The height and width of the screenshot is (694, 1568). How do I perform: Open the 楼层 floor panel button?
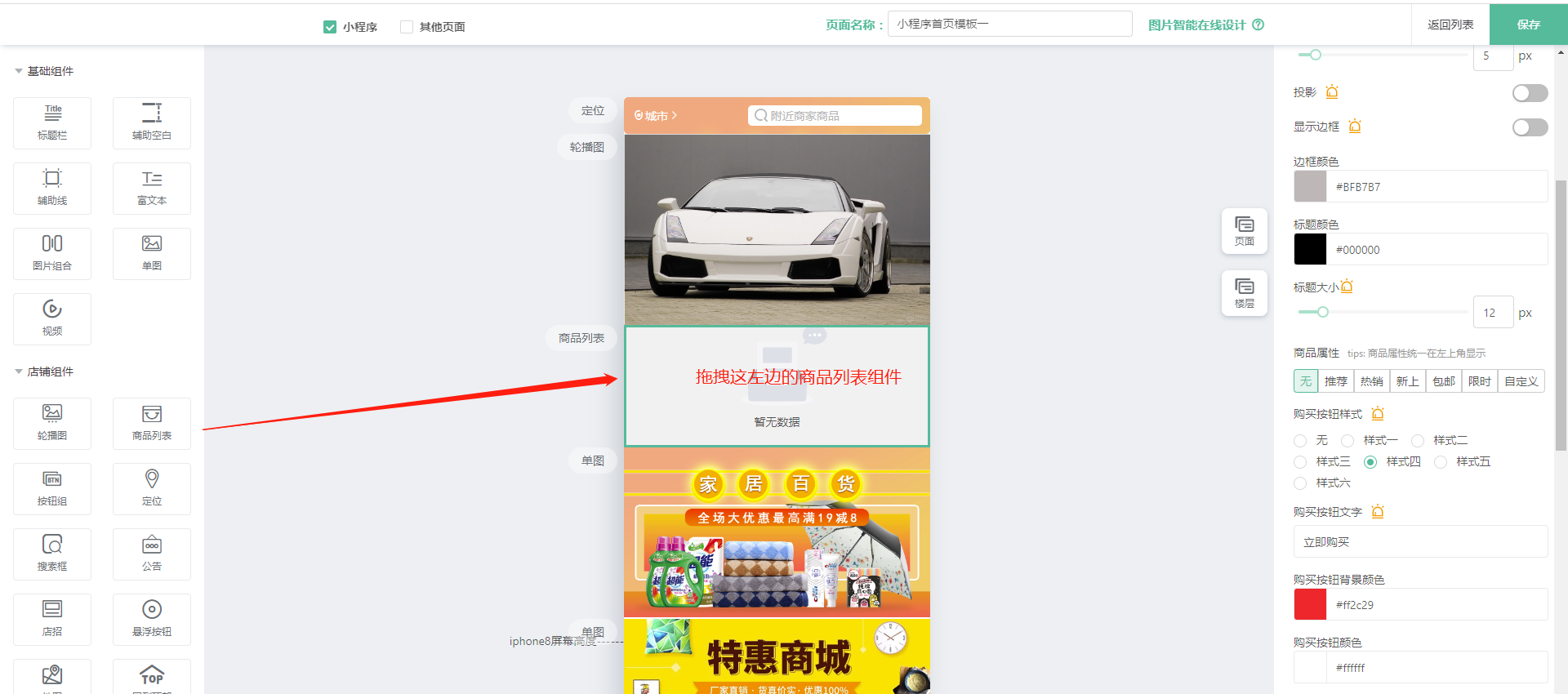click(1244, 292)
